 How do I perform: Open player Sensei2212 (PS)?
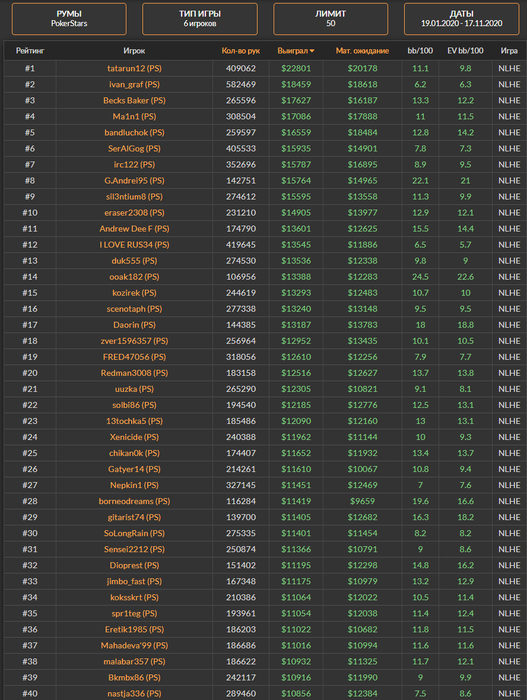[134, 550]
